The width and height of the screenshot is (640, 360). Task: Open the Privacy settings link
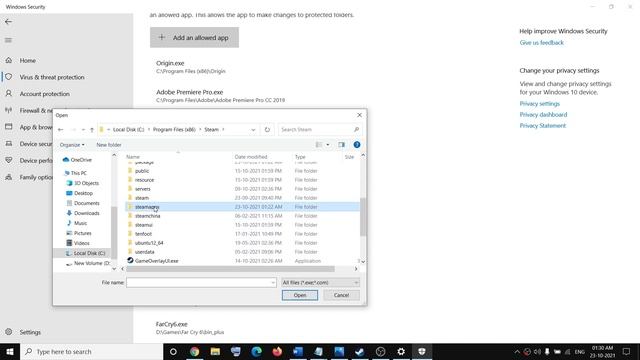[x=540, y=104]
